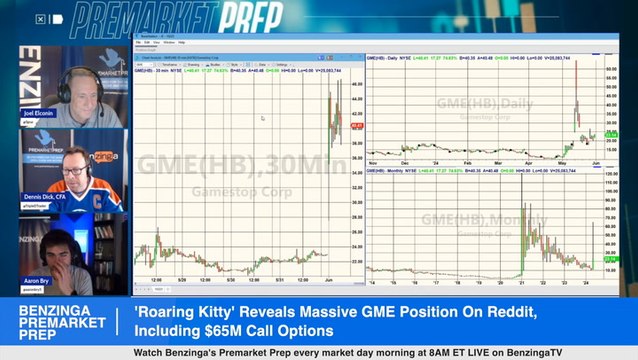
Task: Open the Help menu
Action: (x=181, y=42)
